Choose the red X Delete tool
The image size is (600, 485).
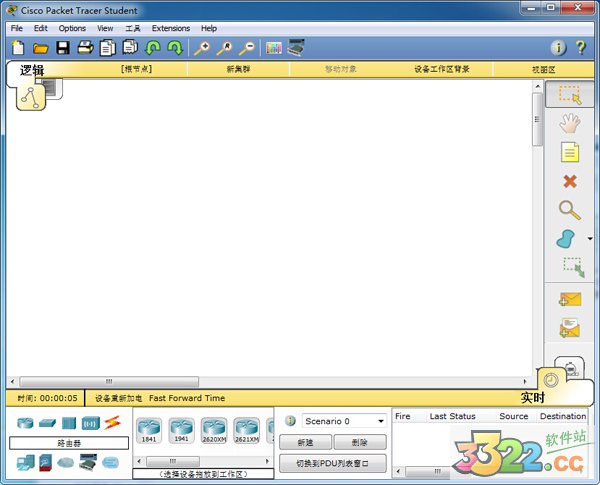570,181
